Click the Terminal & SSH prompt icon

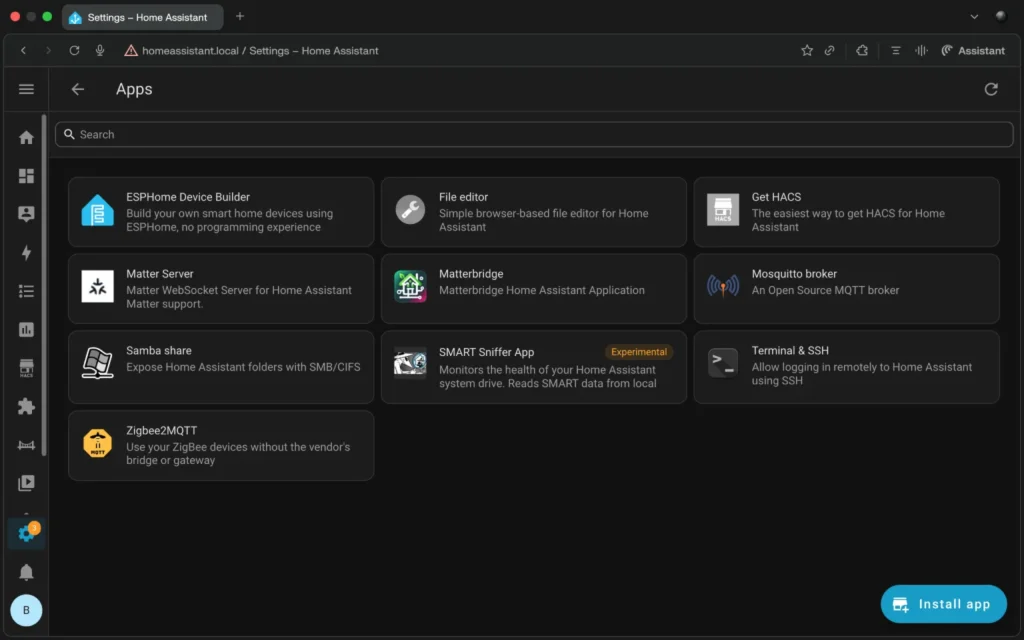coord(723,362)
